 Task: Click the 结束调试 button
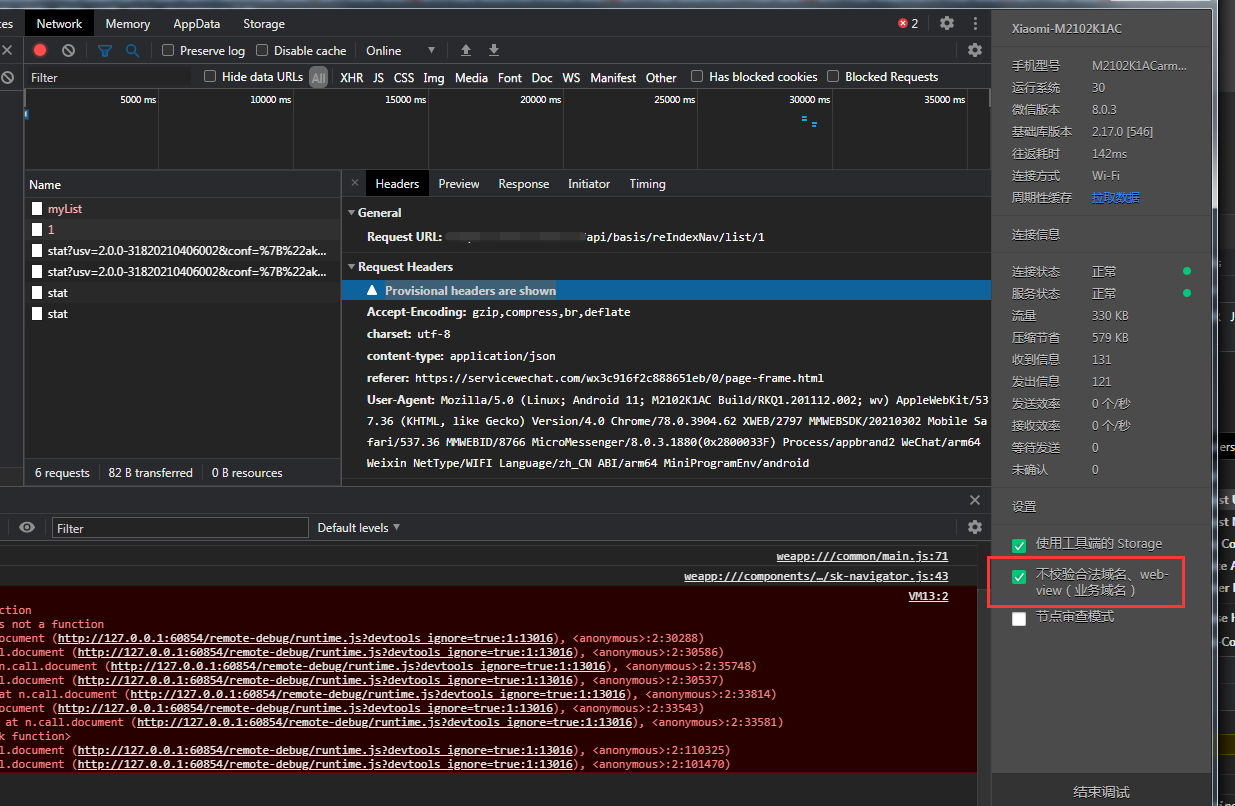pos(1102,792)
